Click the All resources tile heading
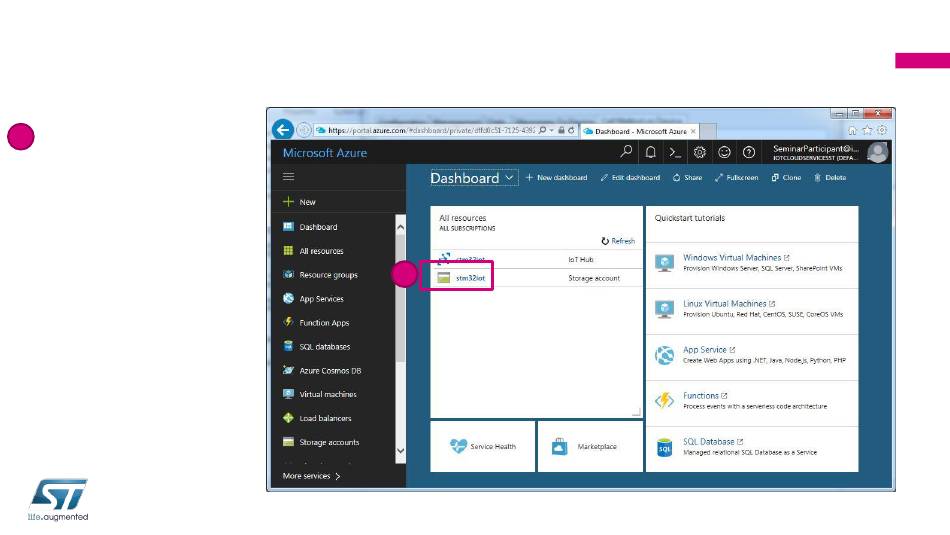 tap(462, 218)
